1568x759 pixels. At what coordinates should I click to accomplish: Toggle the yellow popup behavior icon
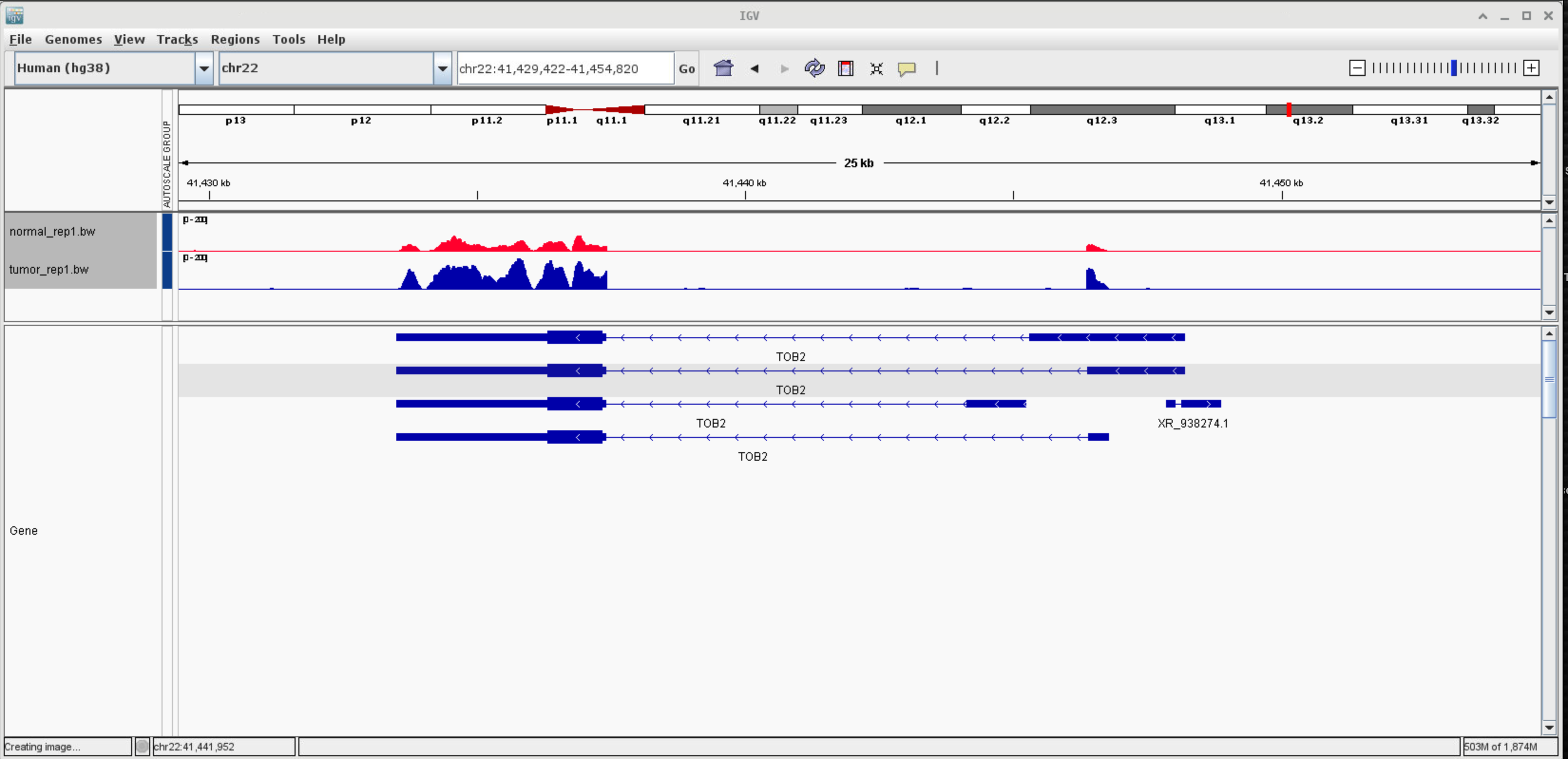906,68
